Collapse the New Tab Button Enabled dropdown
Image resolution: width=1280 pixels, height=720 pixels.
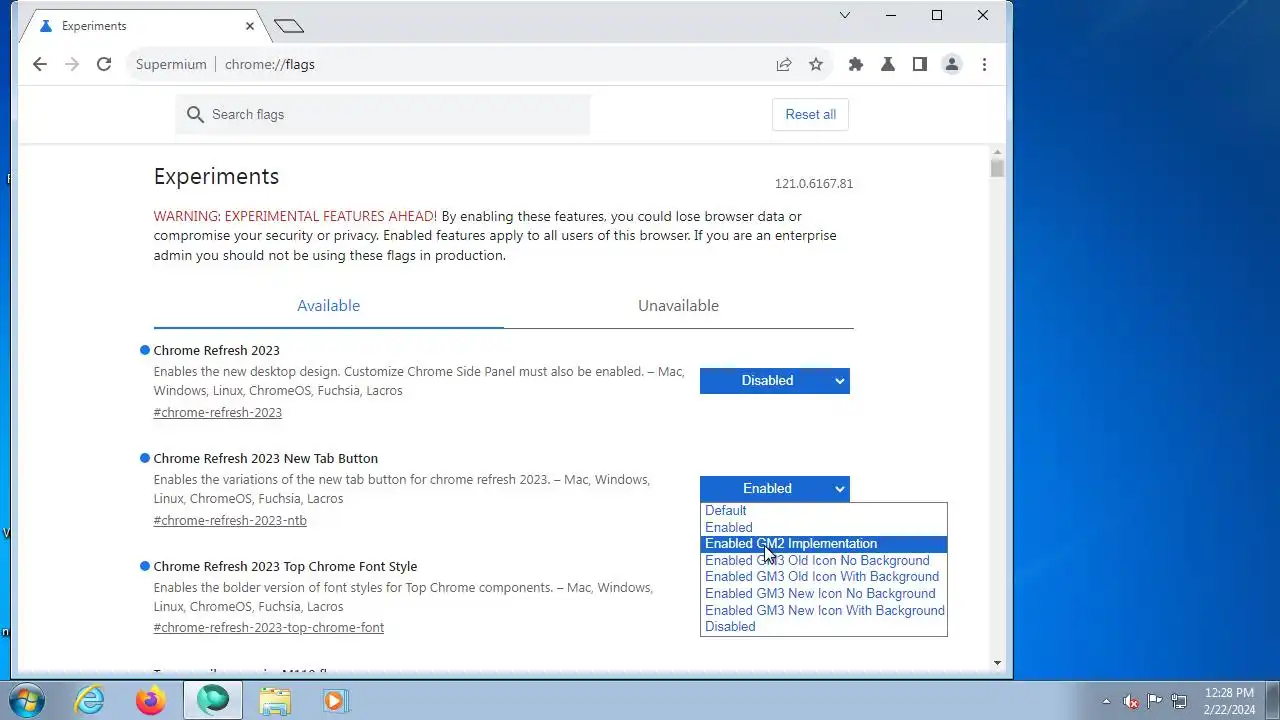(x=775, y=488)
